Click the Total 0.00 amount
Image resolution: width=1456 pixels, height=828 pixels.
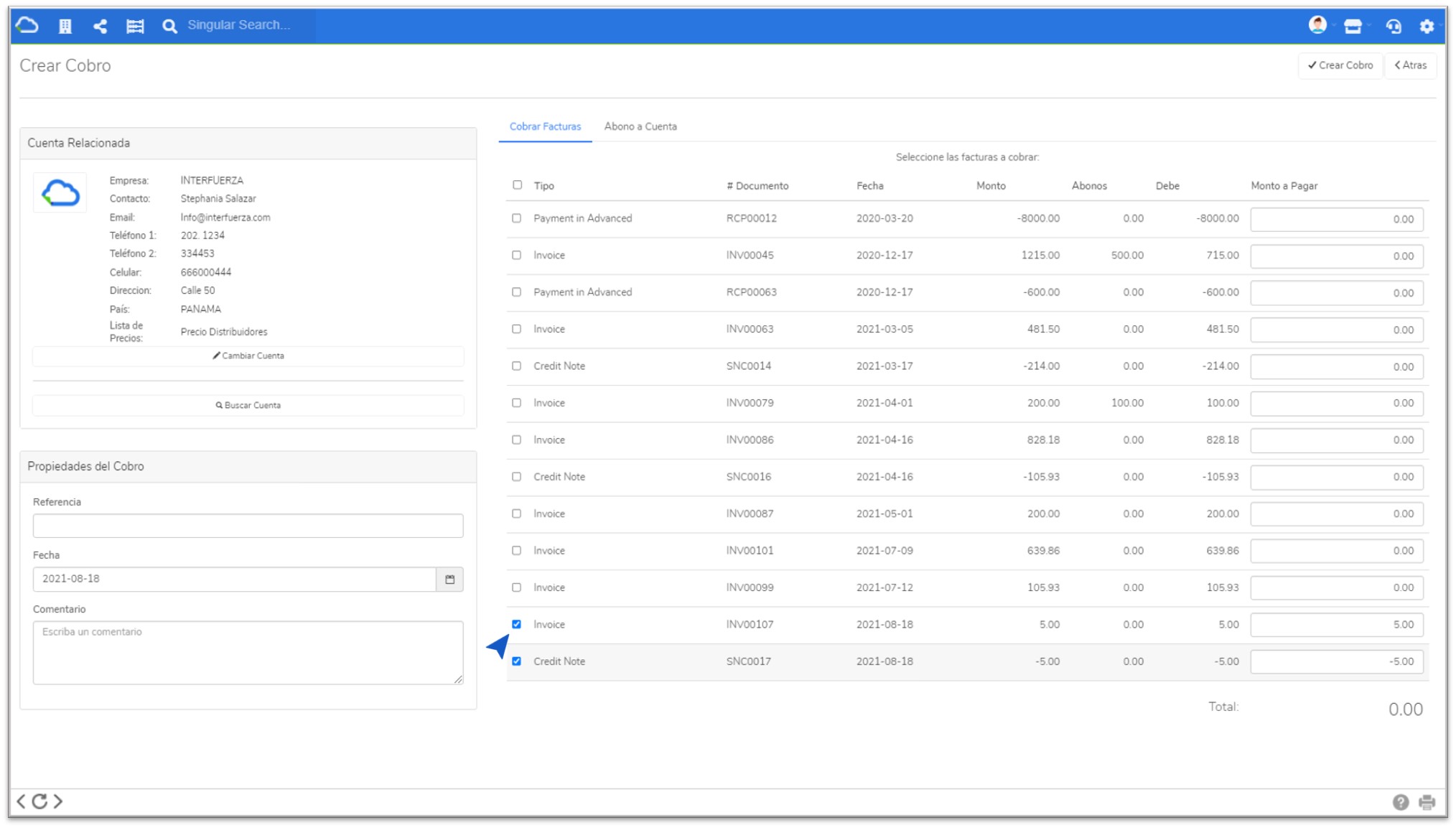tap(1405, 710)
